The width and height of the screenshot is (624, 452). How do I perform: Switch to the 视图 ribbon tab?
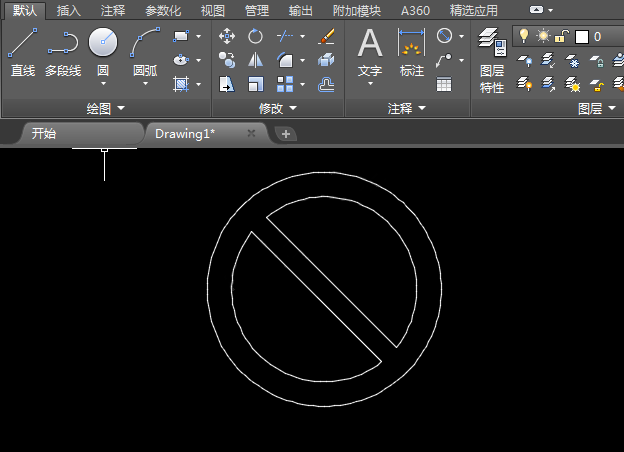(213, 10)
